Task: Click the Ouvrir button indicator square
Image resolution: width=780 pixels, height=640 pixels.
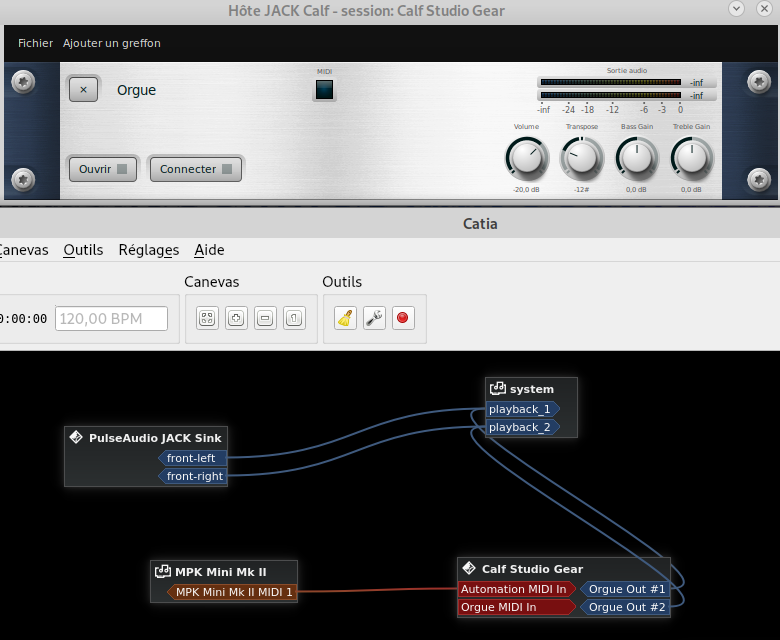Action: pyautogui.click(x=122, y=169)
